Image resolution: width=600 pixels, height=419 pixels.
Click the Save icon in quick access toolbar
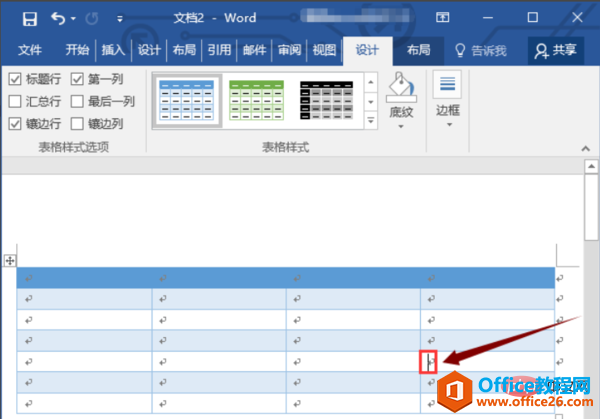pos(29,18)
